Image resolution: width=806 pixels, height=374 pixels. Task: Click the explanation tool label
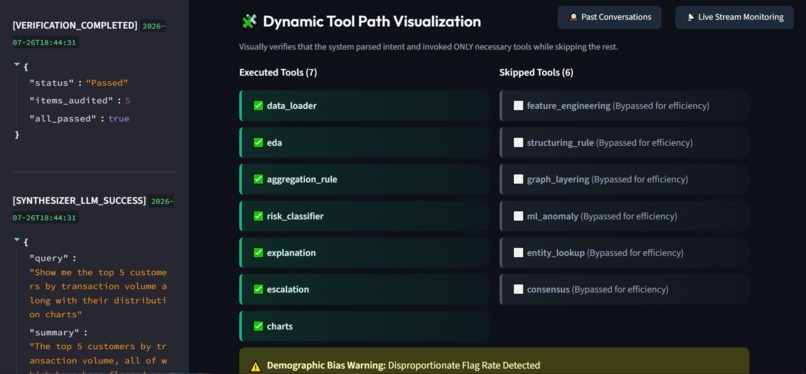click(x=291, y=253)
